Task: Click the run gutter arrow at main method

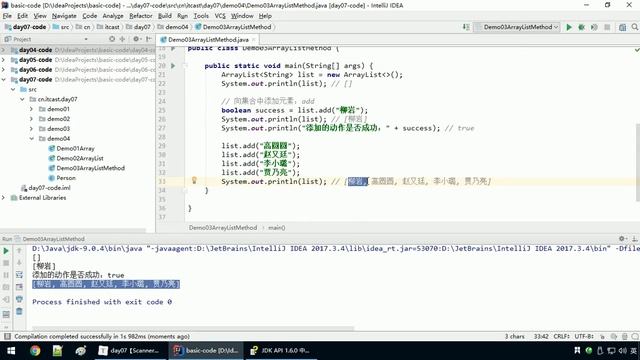Action: [x=173, y=66]
